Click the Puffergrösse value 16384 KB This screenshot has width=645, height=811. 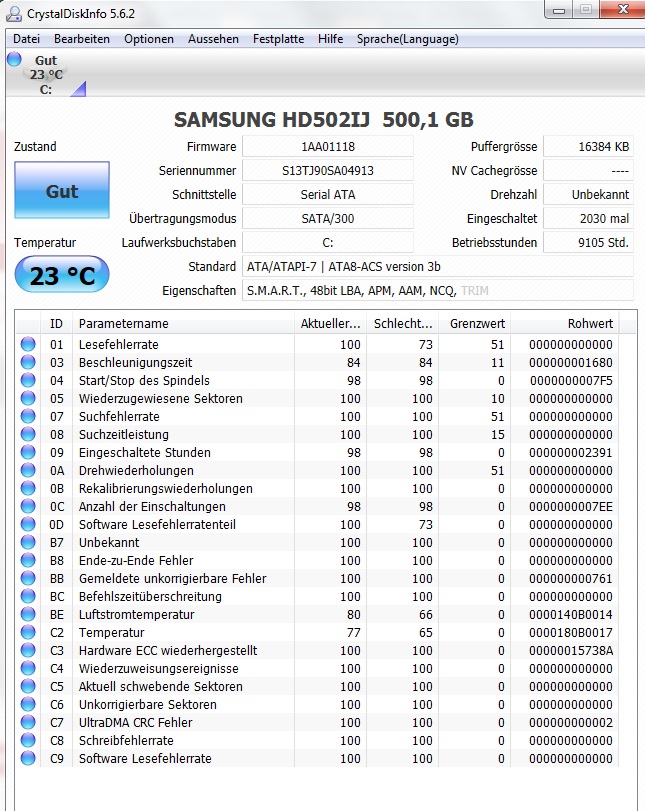coord(588,146)
